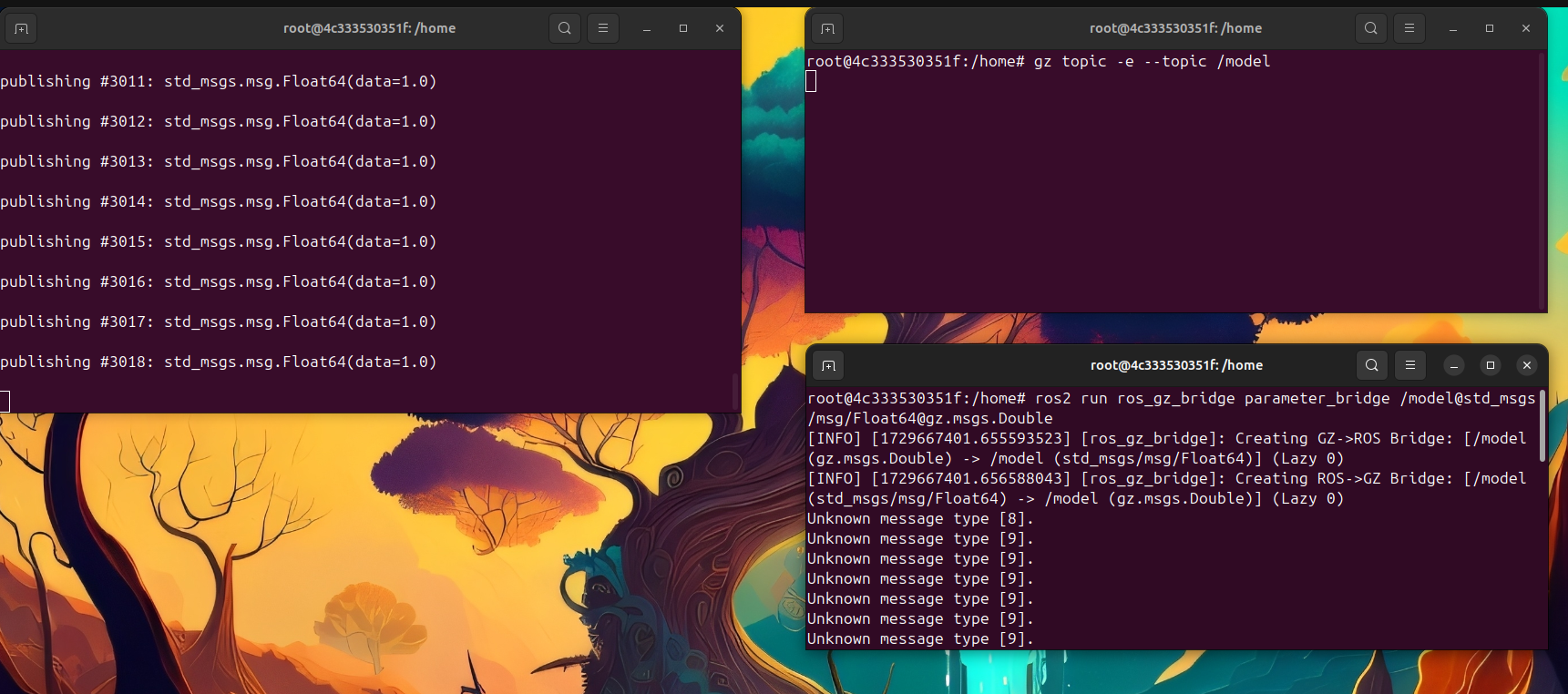The width and height of the screenshot is (1568, 694).
Task: Click the ros_gz_bridge terminal scrollbar
Action: coord(1542,425)
